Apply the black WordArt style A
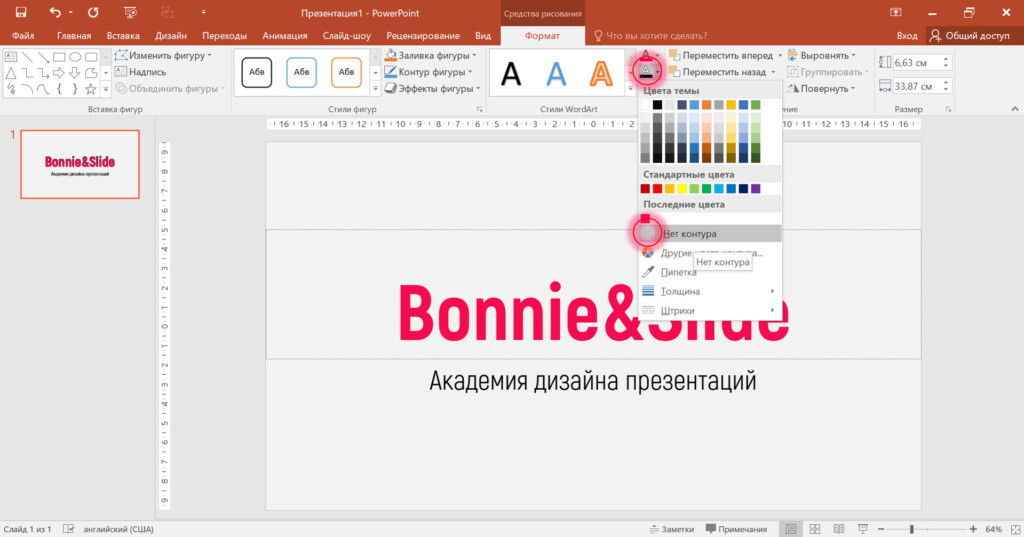Viewport: 1024px width, 537px height. (x=511, y=73)
